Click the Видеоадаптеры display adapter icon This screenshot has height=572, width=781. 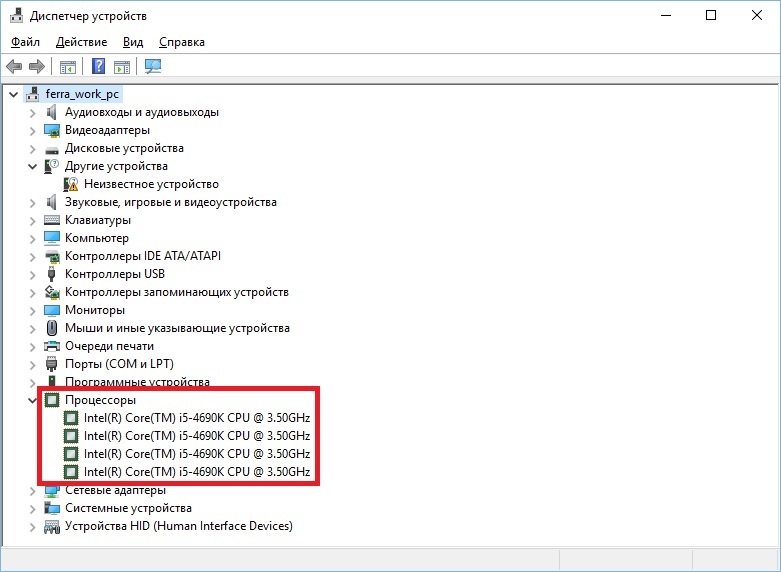point(51,131)
